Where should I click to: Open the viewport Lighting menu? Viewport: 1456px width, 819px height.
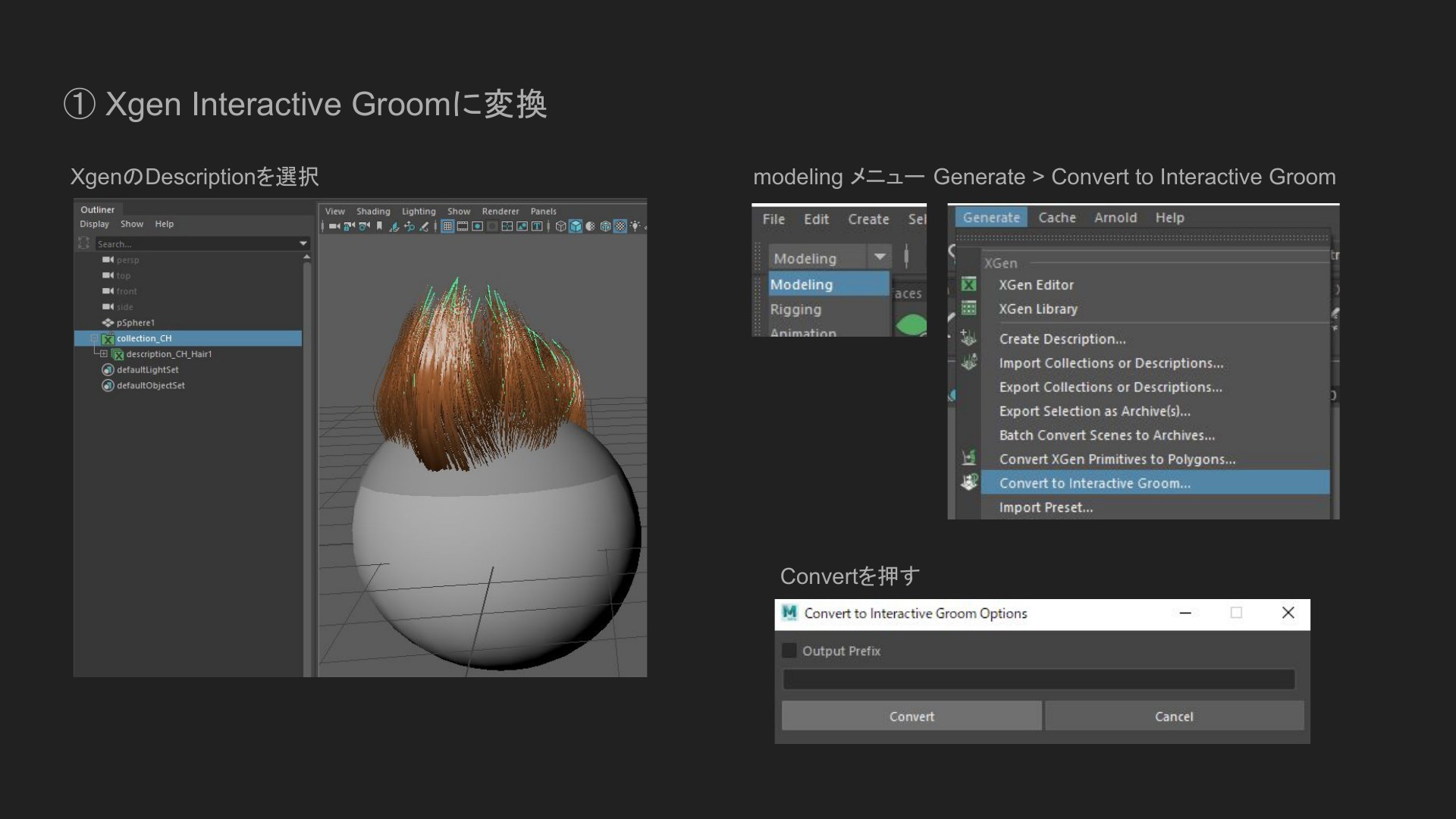point(419,212)
